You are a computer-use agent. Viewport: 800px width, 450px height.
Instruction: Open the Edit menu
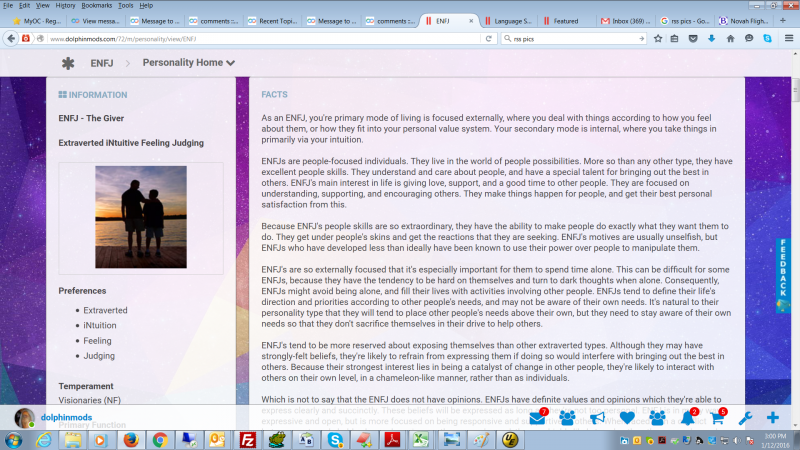tap(24, 6)
